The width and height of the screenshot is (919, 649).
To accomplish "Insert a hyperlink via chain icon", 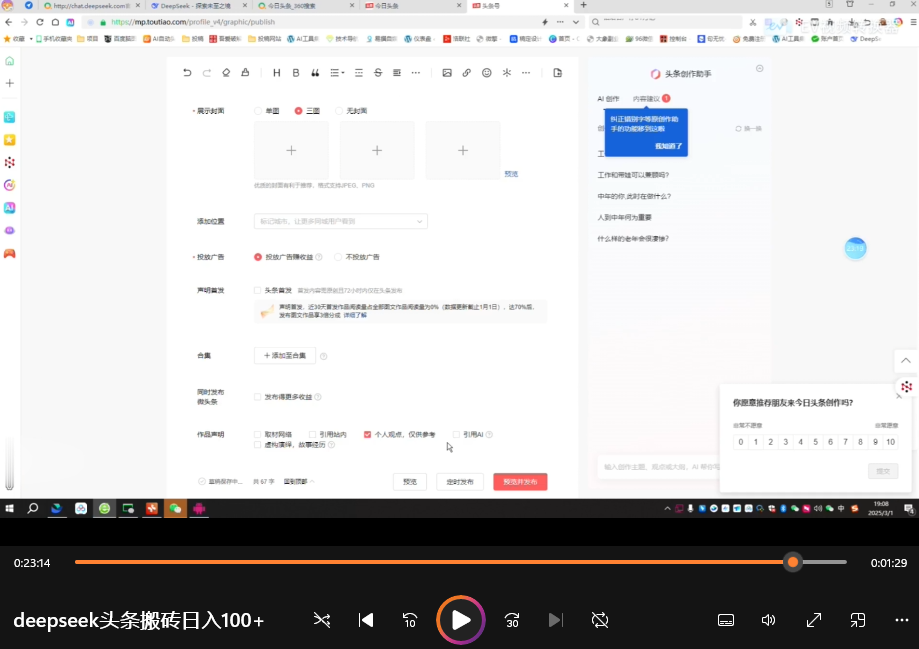I will point(467,73).
